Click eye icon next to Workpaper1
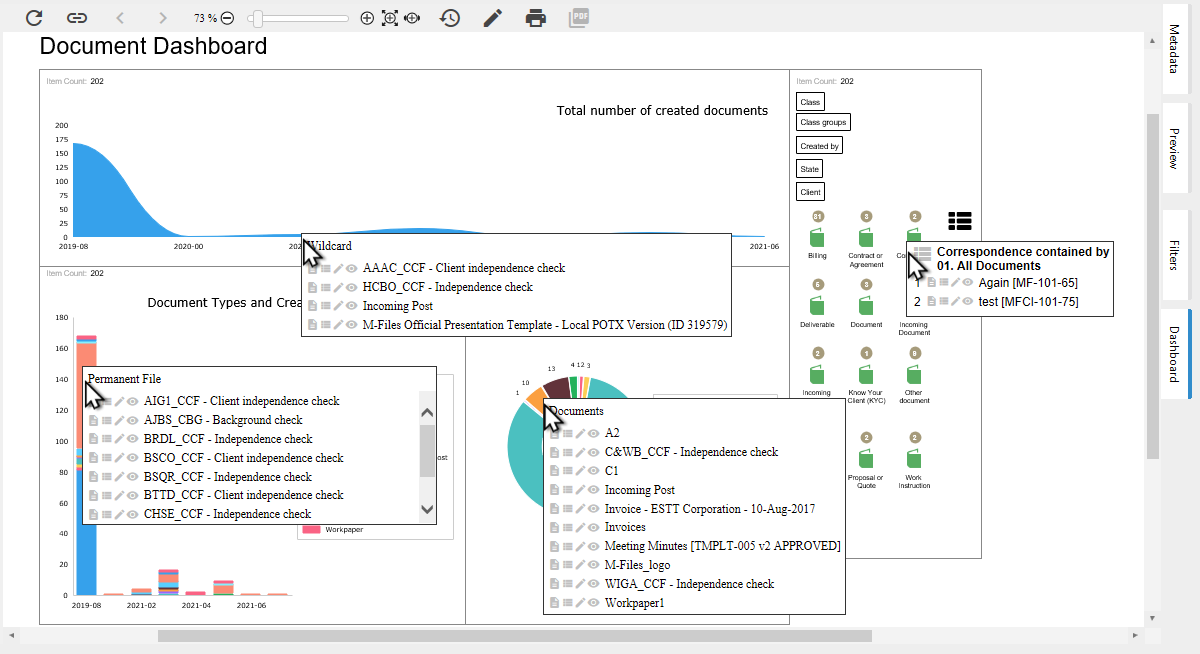 594,603
